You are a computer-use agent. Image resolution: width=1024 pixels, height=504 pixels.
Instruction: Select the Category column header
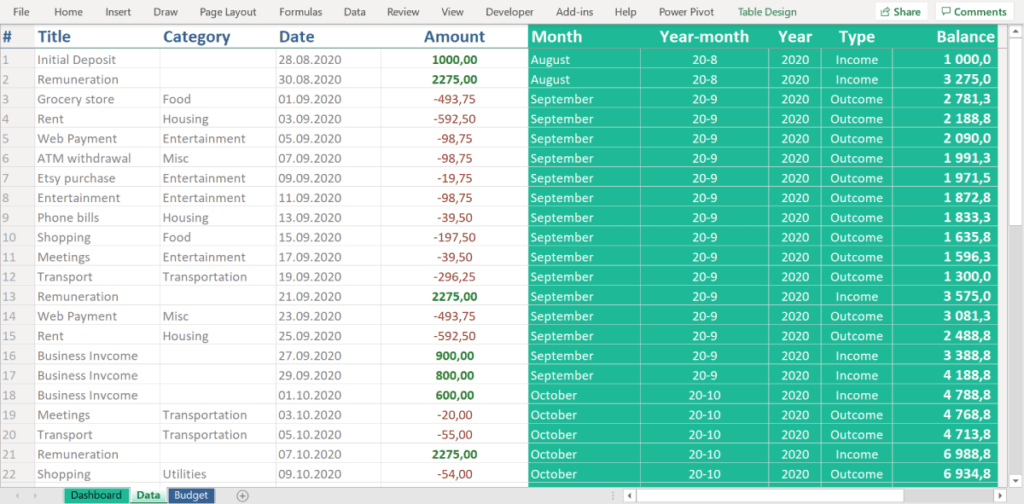(x=217, y=37)
